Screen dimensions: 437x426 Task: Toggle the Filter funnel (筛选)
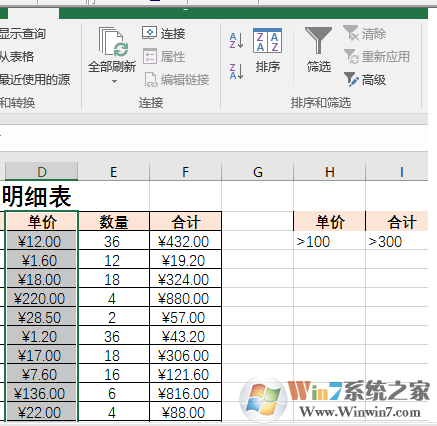319,50
